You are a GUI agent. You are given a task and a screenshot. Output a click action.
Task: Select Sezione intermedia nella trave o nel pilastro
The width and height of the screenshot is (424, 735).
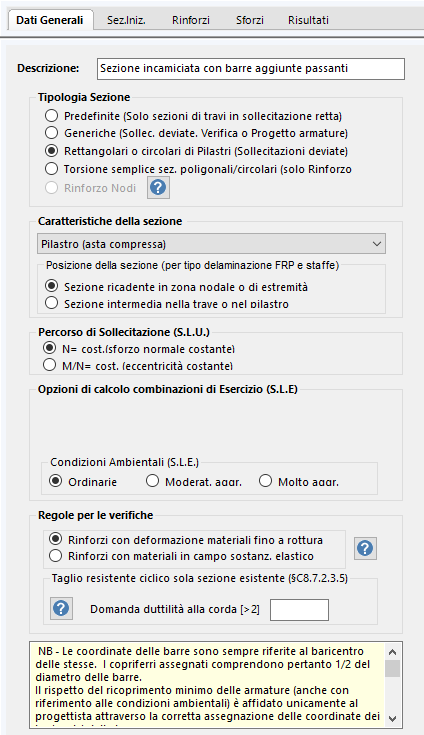coord(51,304)
